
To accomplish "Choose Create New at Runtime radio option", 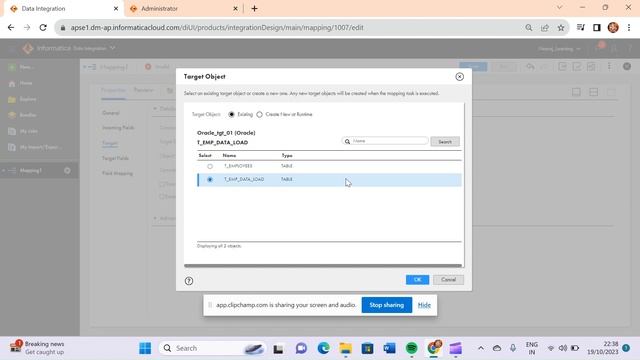I will 260,114.
